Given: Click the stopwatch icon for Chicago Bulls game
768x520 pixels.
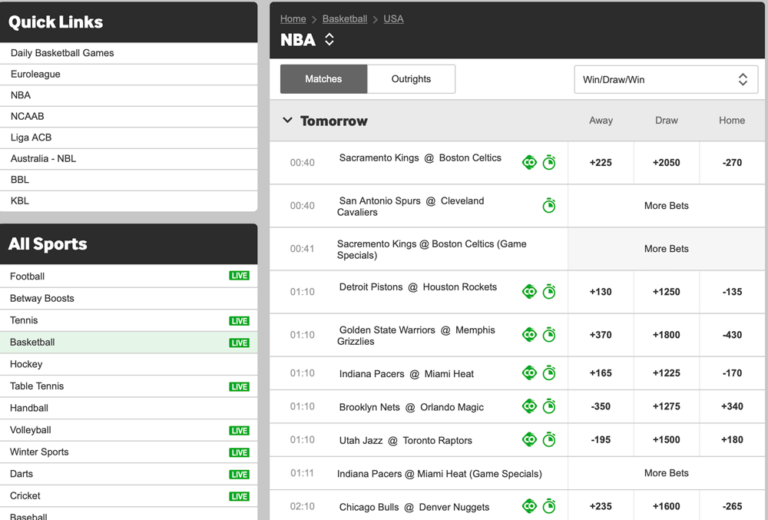Looking at the screenshot, I should coord(549,506).
